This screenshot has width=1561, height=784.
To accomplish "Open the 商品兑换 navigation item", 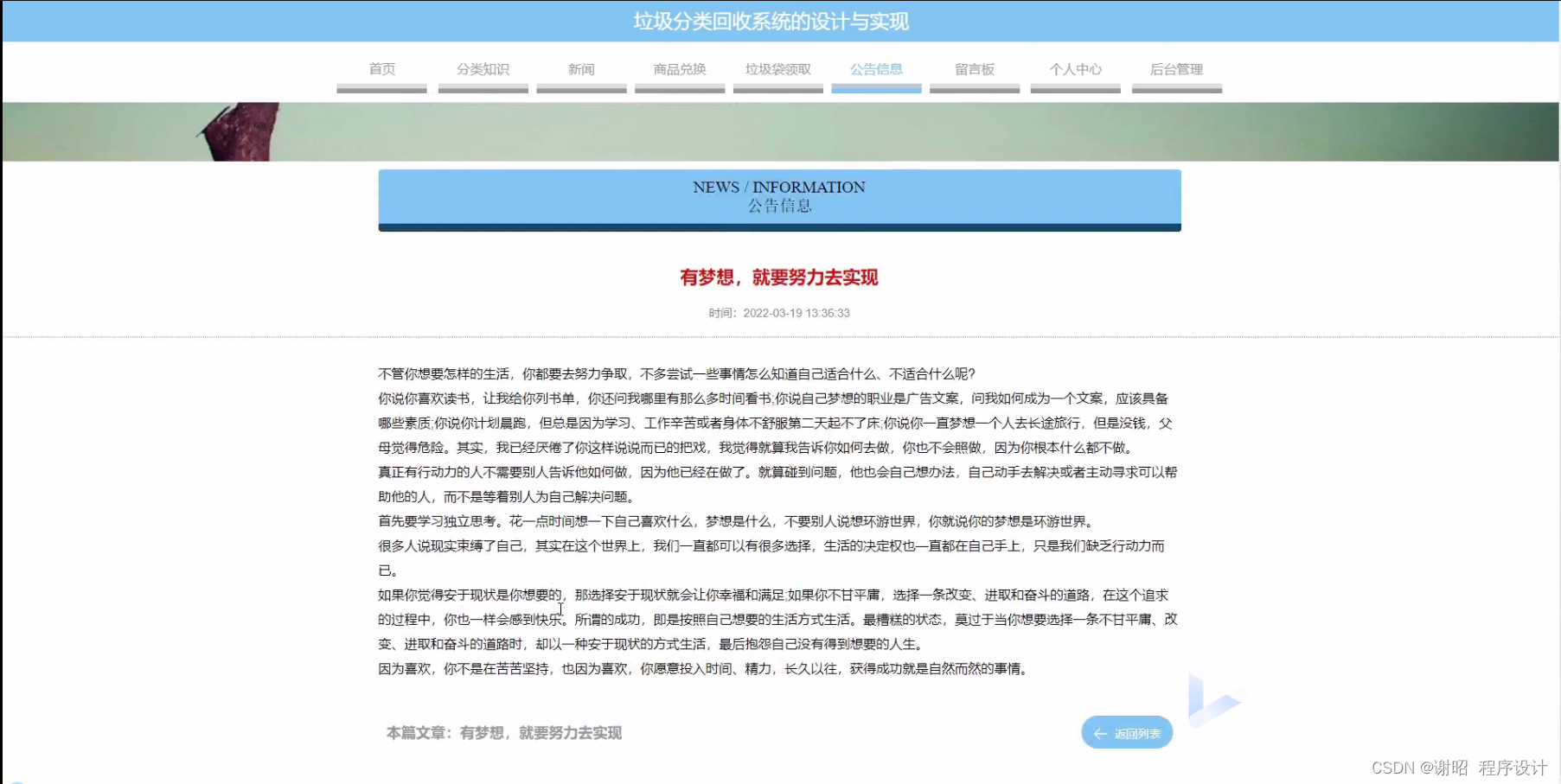I will tap(680, 70).
